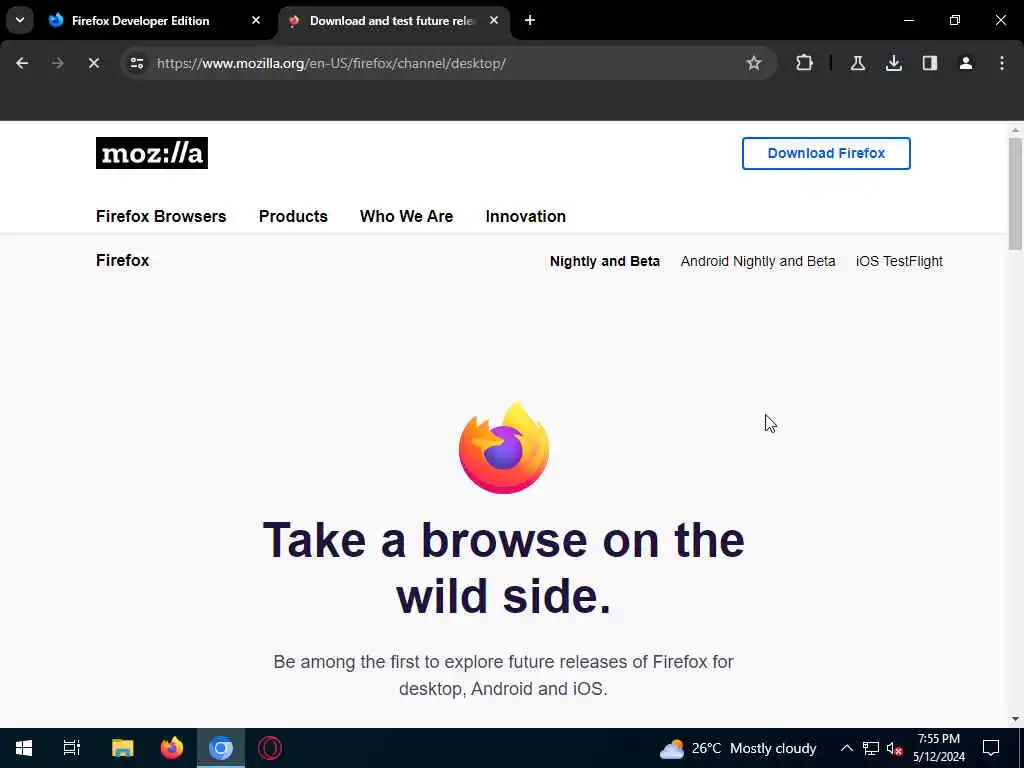Go forward with the forward arrow
The height and width of the screenshot is (768, 1024).
(58, 63)
